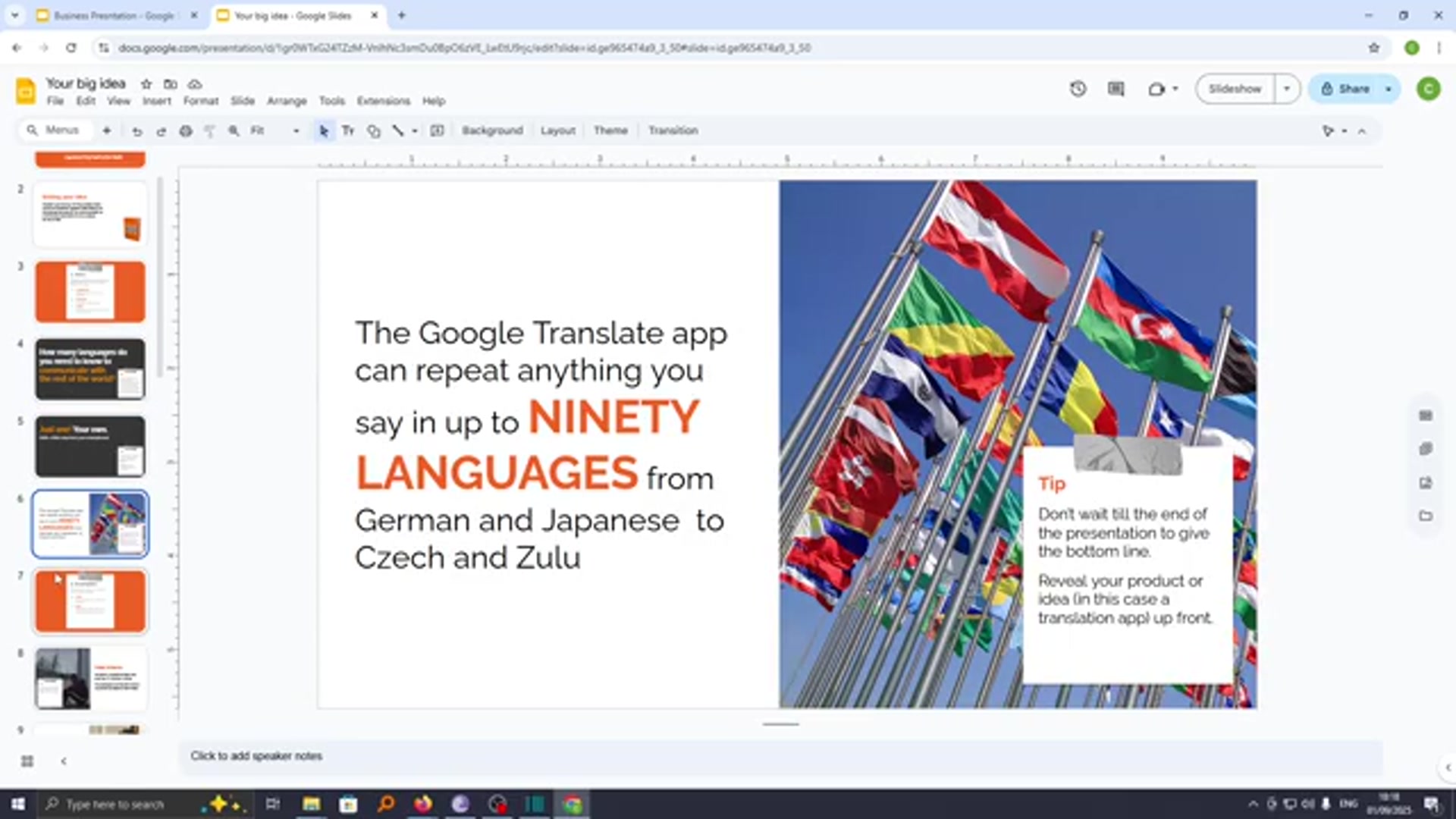Select the Text box tool
1456x819 pixels.
tap(348, 130)
